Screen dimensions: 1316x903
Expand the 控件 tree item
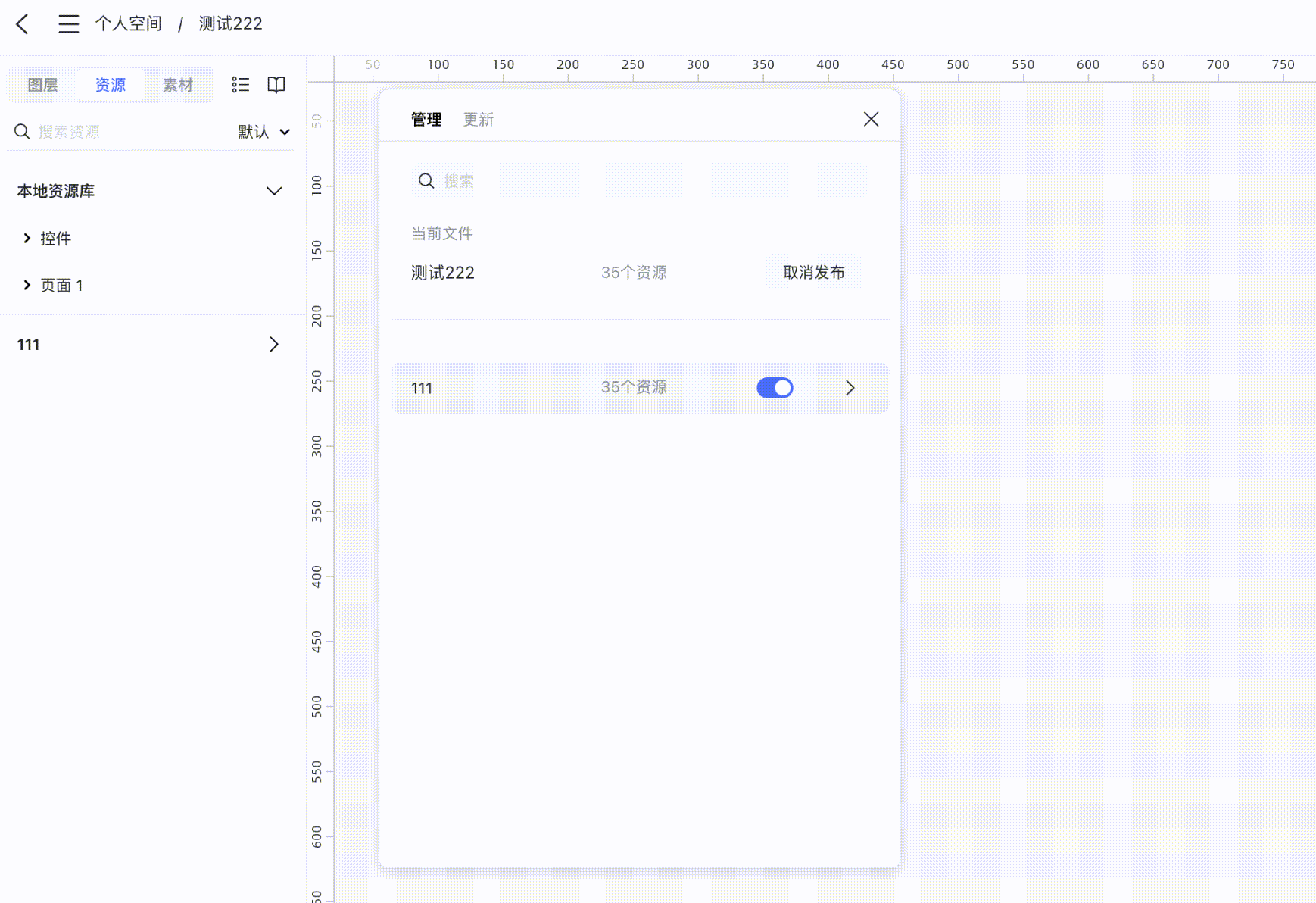(27, 239)
